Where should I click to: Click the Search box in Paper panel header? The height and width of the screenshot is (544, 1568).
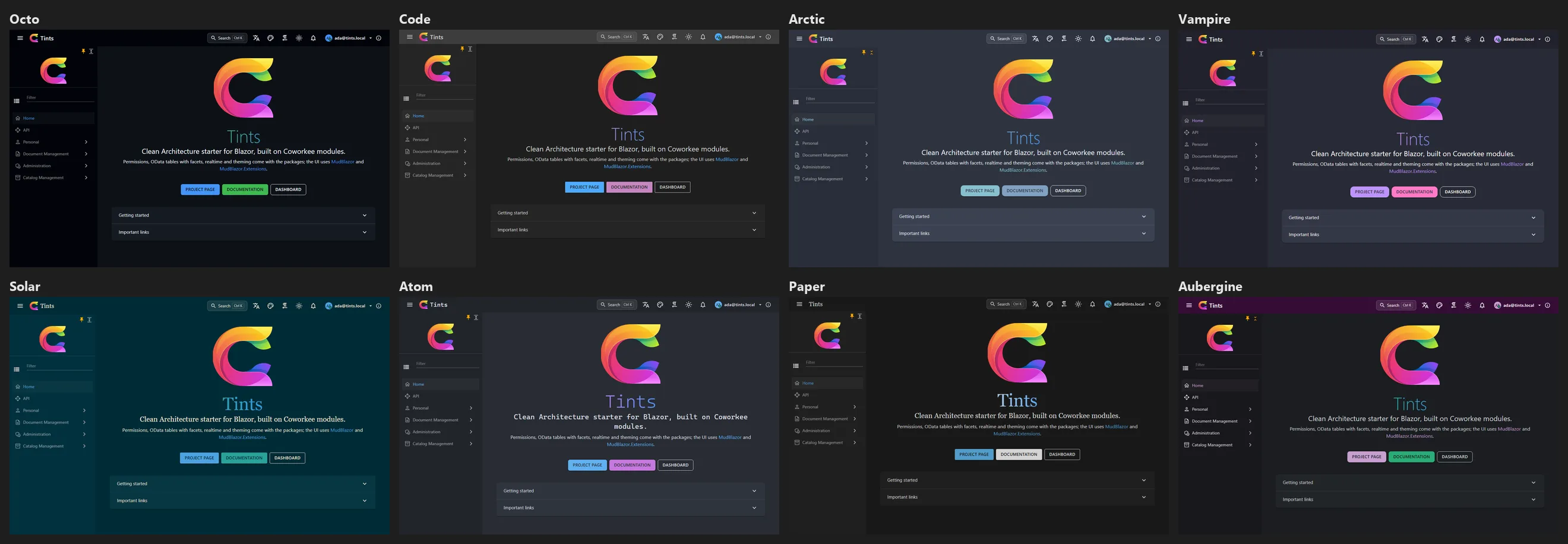(1006, 304)
